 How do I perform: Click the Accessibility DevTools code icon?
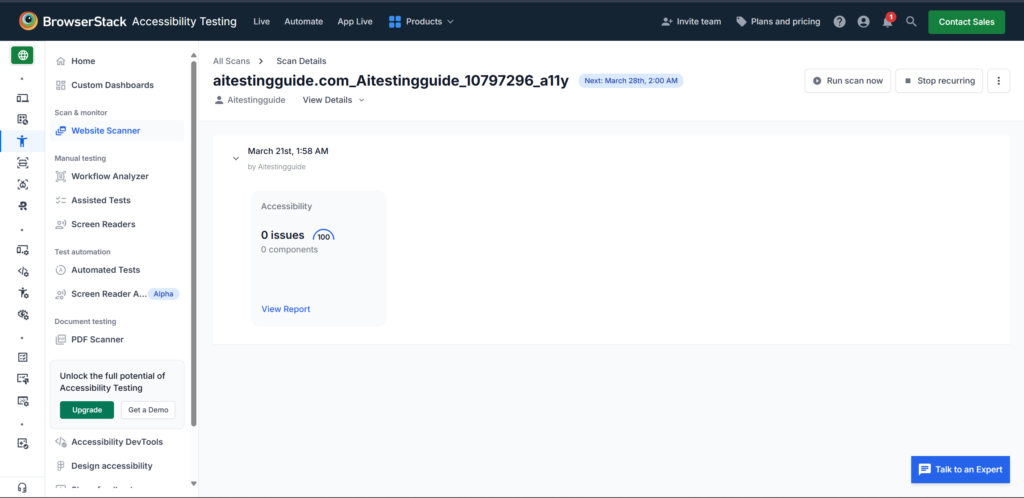tap(61, 442)
